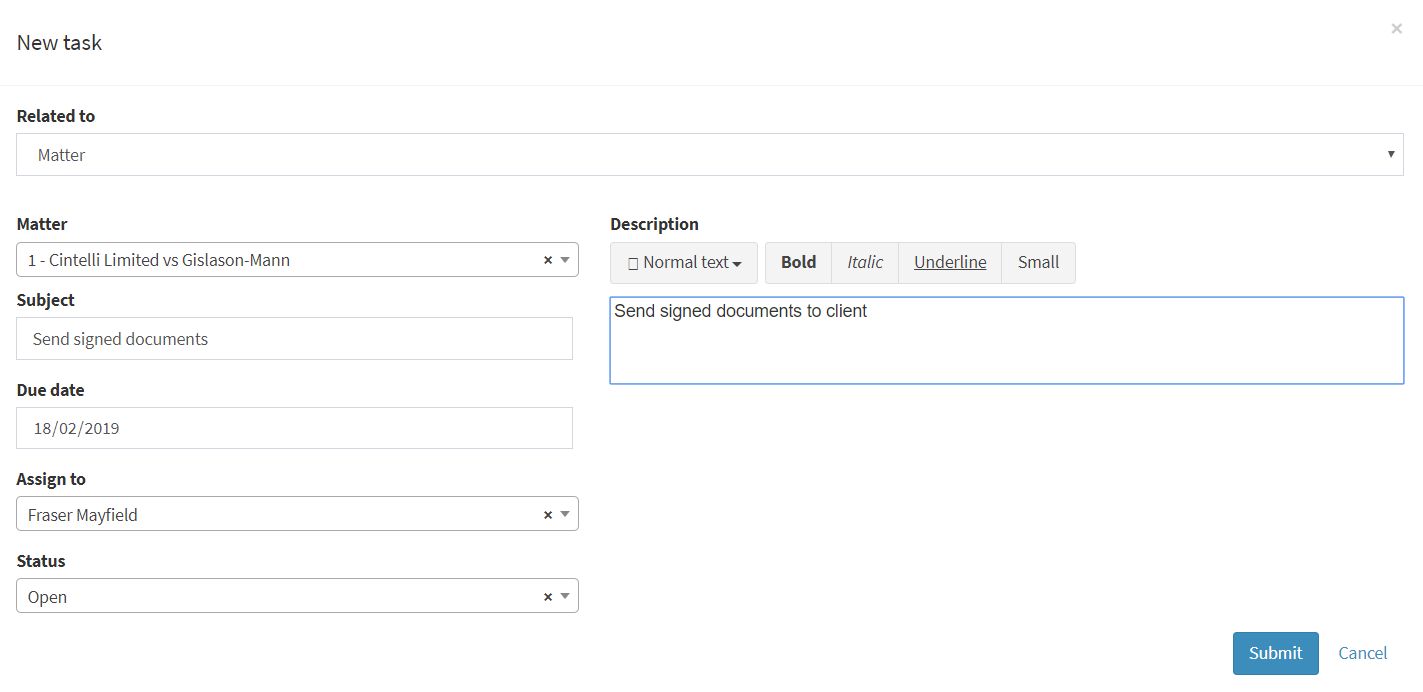The image size is (1423, 692).
Task: Expand the Assign to dropdown arrow
Action: click(565, 515)
